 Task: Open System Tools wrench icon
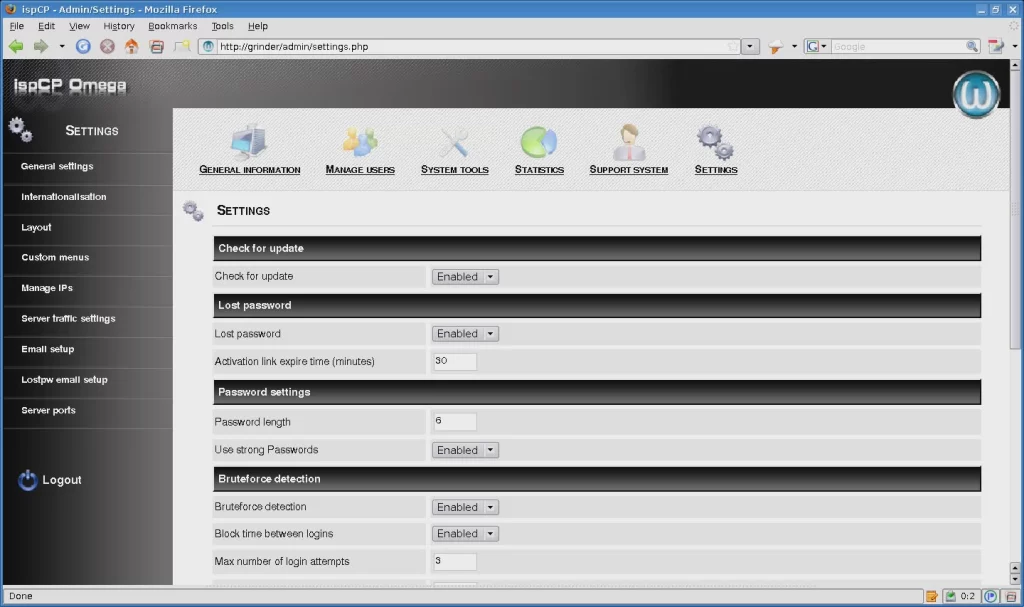454,142
